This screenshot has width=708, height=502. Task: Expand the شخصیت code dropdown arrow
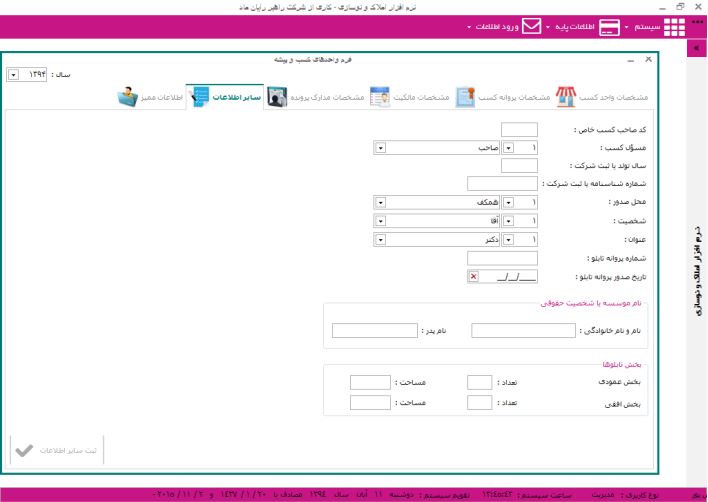point(507,220)
